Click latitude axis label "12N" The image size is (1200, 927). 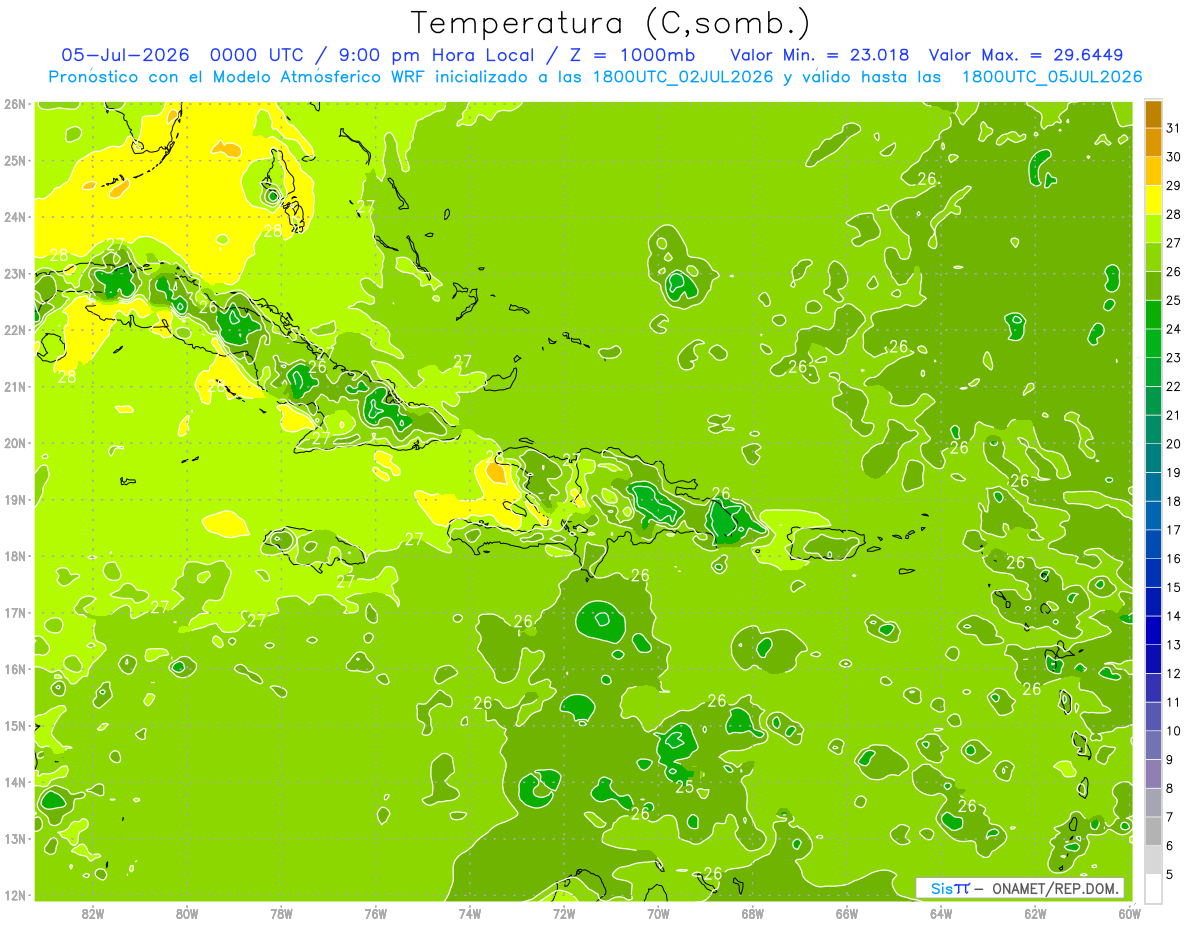point(14,895)
